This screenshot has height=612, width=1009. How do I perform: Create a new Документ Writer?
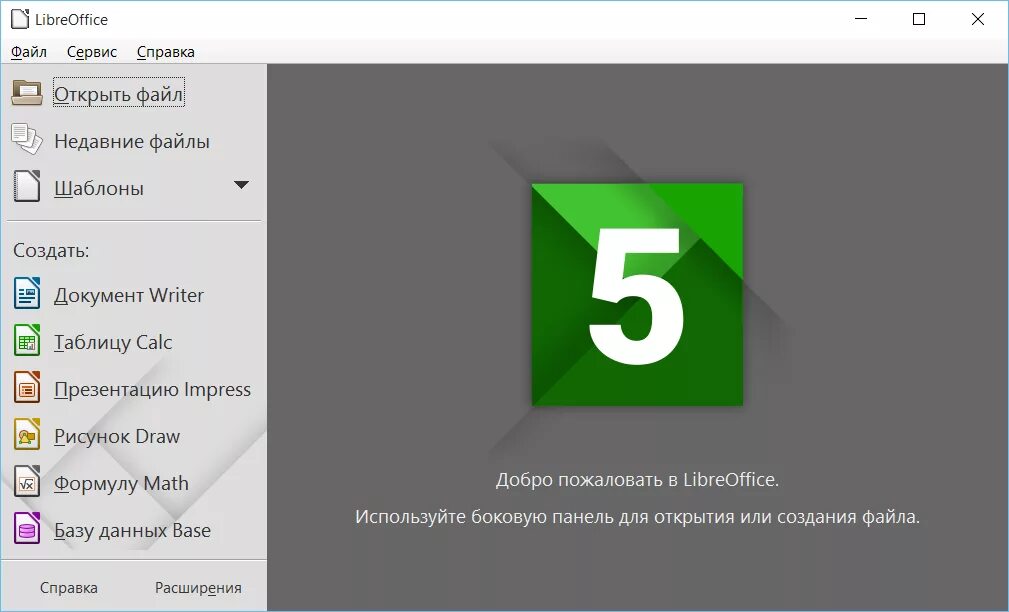tap(129, 295)
